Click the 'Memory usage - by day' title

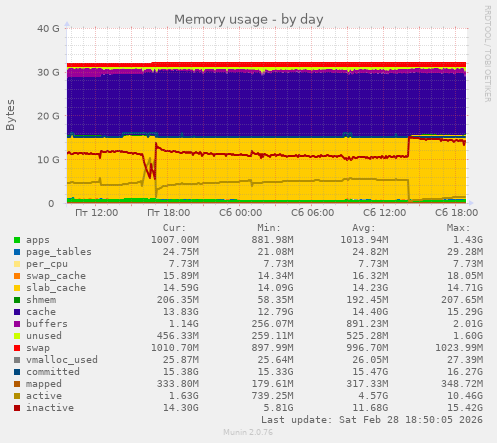click(x=249, y=20)
